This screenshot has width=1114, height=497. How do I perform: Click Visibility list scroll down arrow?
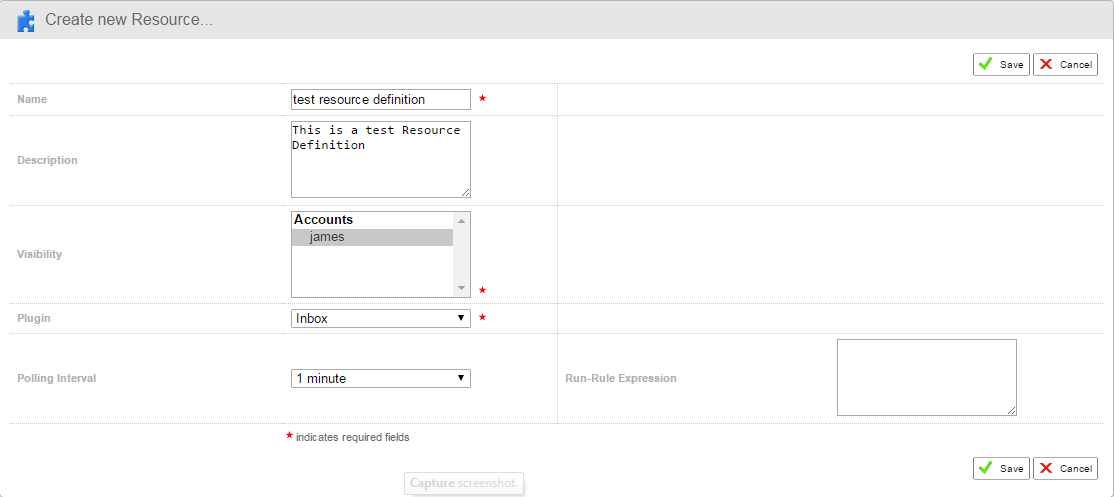click(461, 288)
